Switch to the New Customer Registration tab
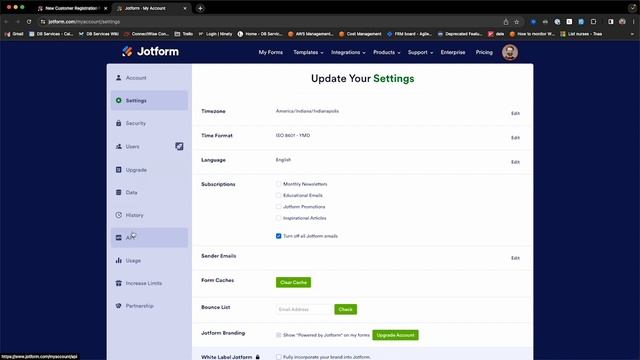The width and height of the screenshot is (640, 360). pyautogui.click(x=71, y=8)
